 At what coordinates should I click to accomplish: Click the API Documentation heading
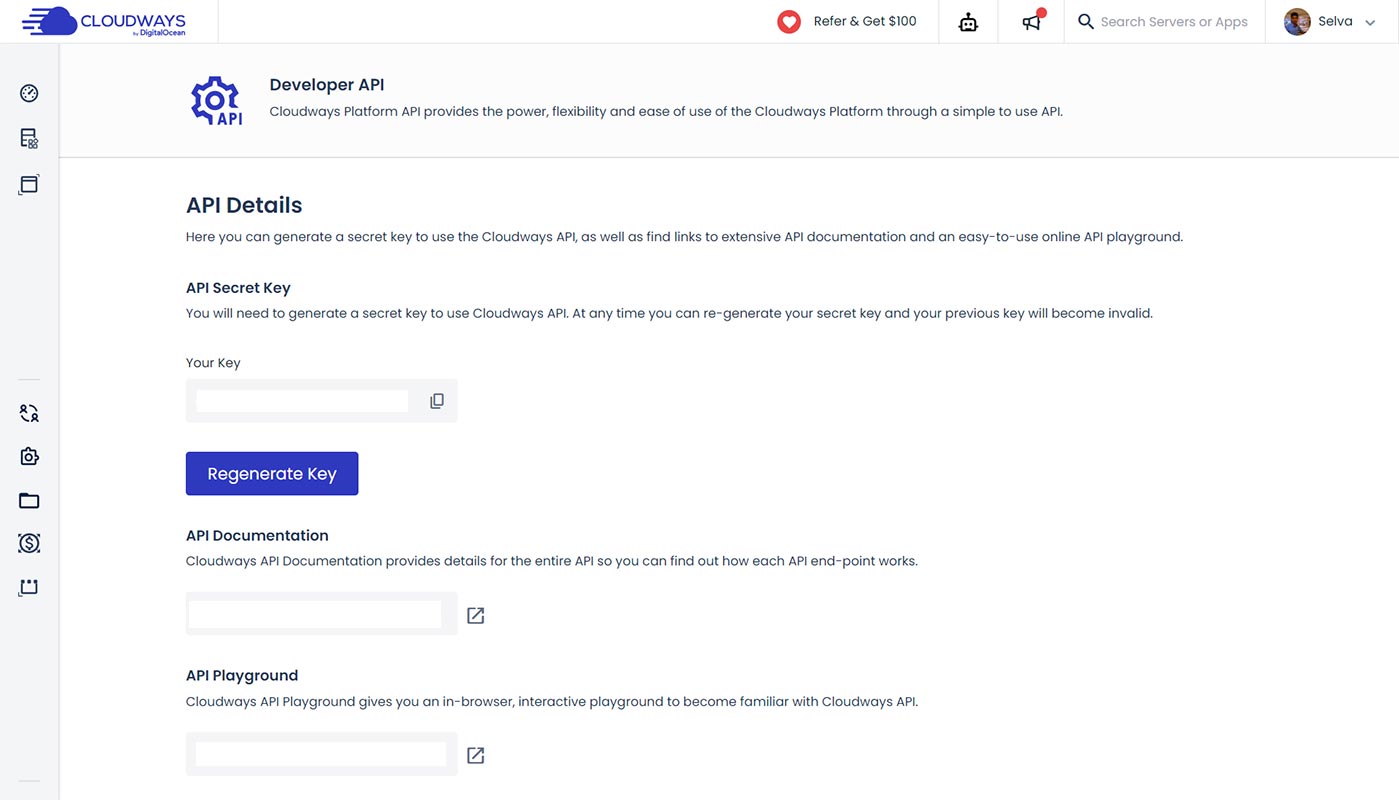click(x=257, y=535)
